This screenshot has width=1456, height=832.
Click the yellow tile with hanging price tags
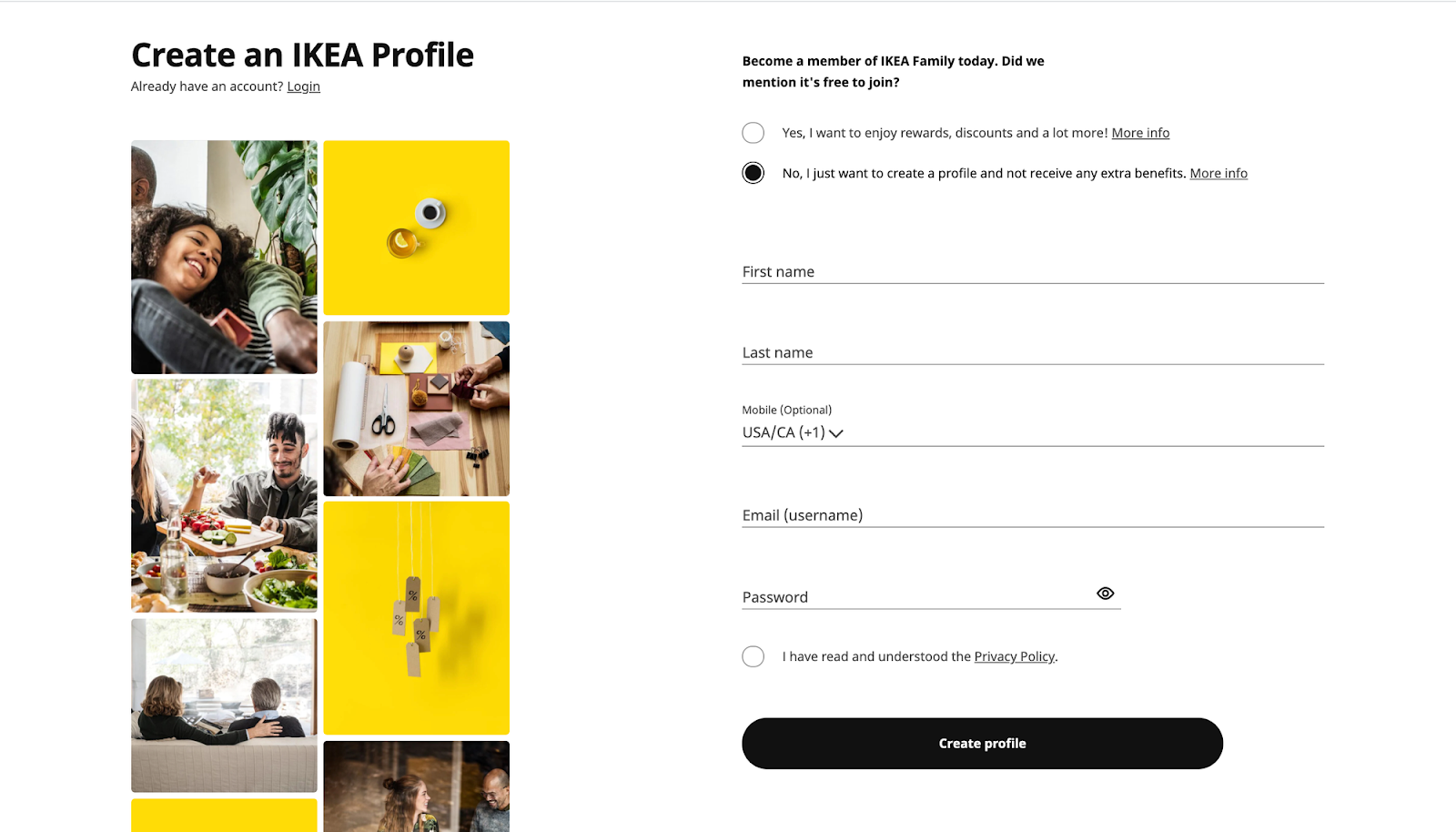tap(416, 618)
